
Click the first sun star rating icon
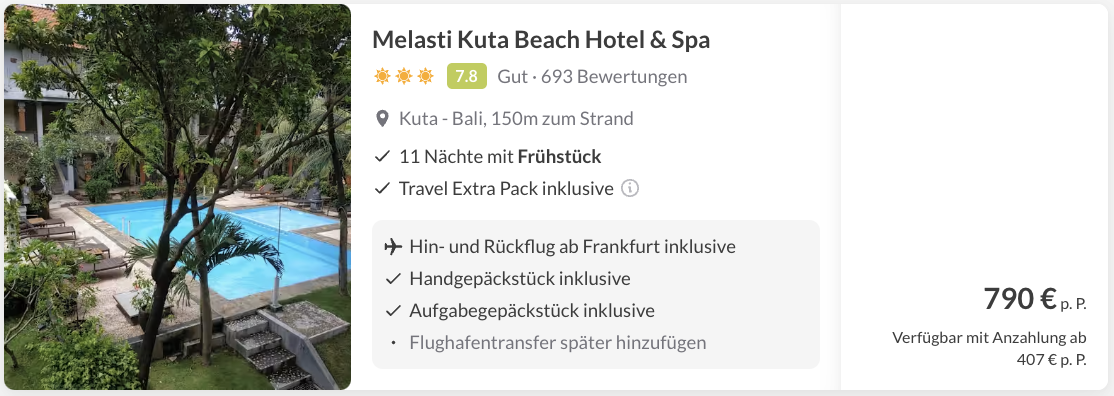[382, 76]
